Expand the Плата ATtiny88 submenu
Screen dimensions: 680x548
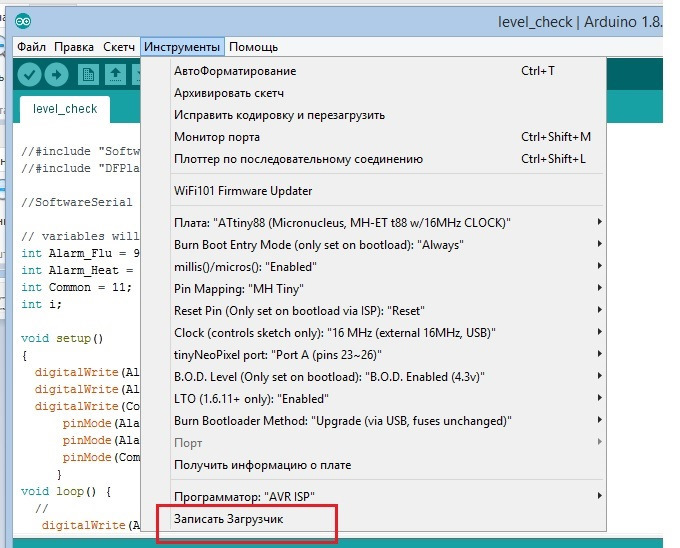click(x=373, y=223)
